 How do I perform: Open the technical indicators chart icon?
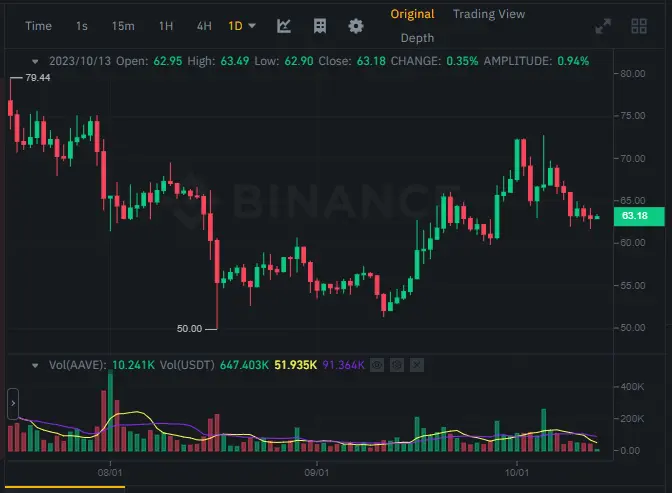[x=284, y=26]
